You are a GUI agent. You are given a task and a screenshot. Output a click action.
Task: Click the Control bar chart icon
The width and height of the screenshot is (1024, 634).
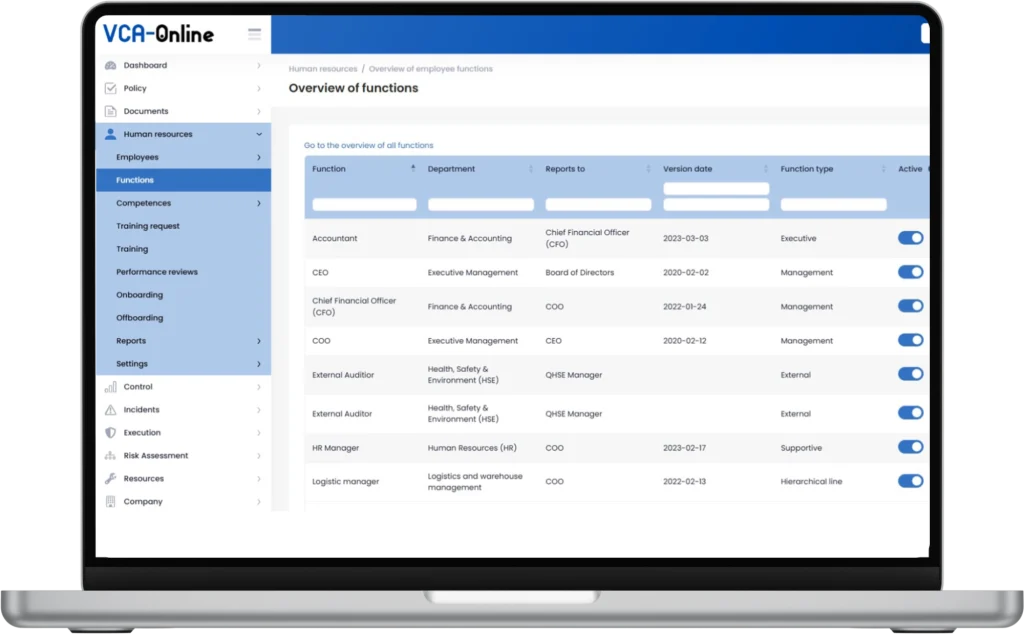click(111, 387)
